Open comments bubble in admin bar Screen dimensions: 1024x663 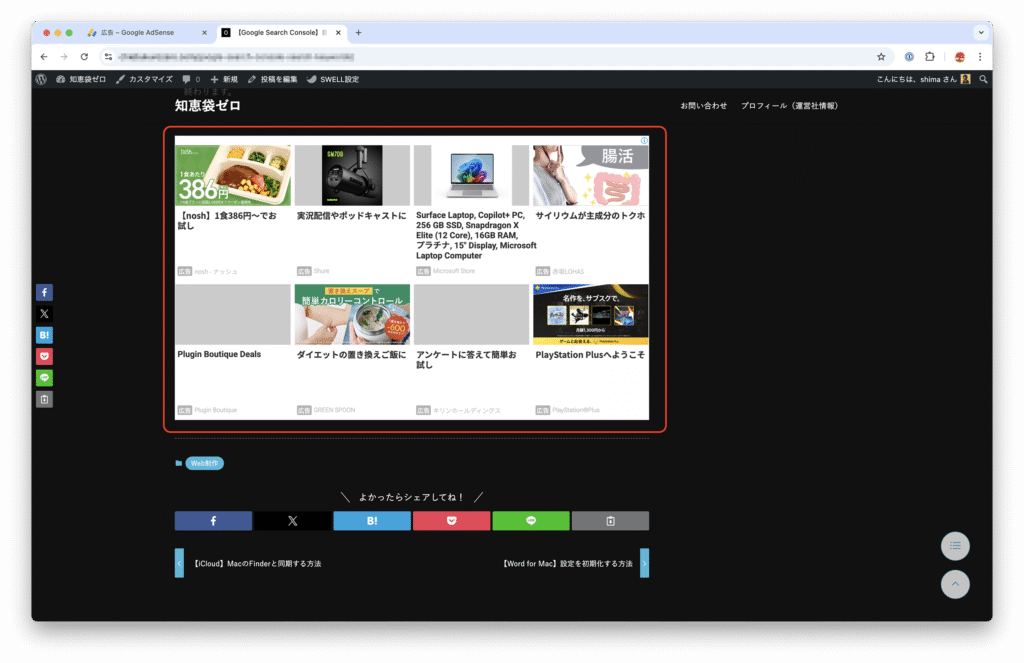tap(191, 79)
